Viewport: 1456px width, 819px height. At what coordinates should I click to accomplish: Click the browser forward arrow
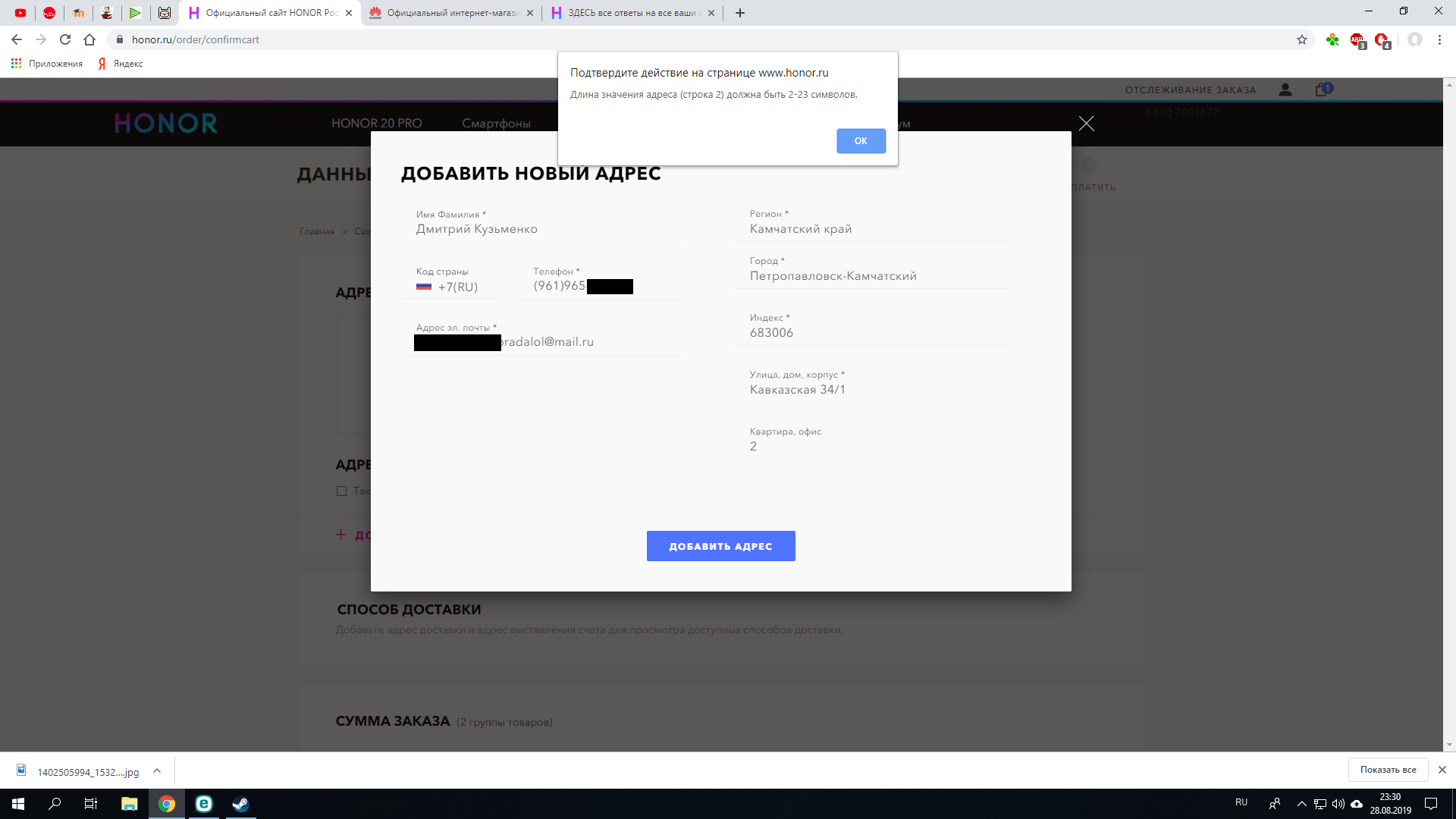(x=41, y=39)
